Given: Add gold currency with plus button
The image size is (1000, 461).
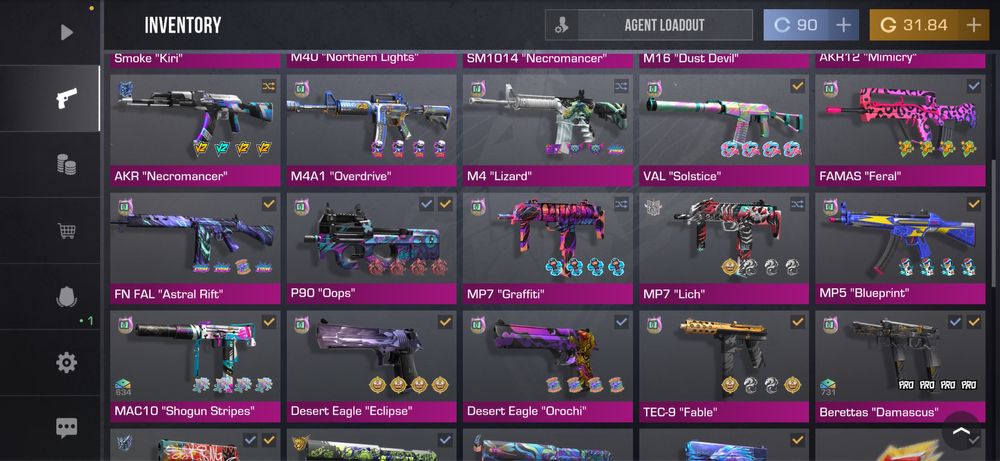Looking at the screenshot, I should point(974,25).
